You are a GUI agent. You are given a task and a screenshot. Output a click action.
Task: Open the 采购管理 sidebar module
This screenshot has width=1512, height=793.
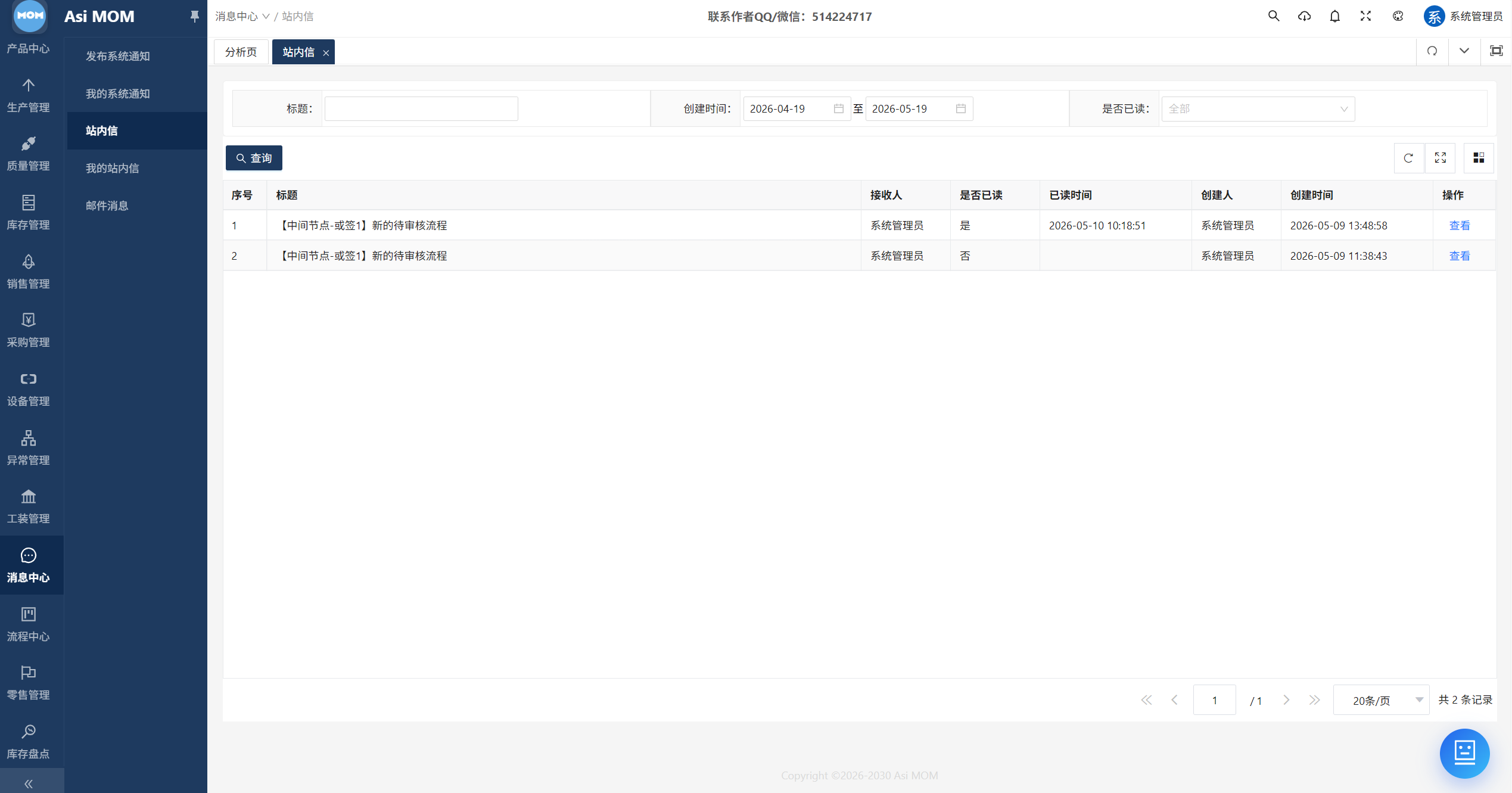click(28, 330)
